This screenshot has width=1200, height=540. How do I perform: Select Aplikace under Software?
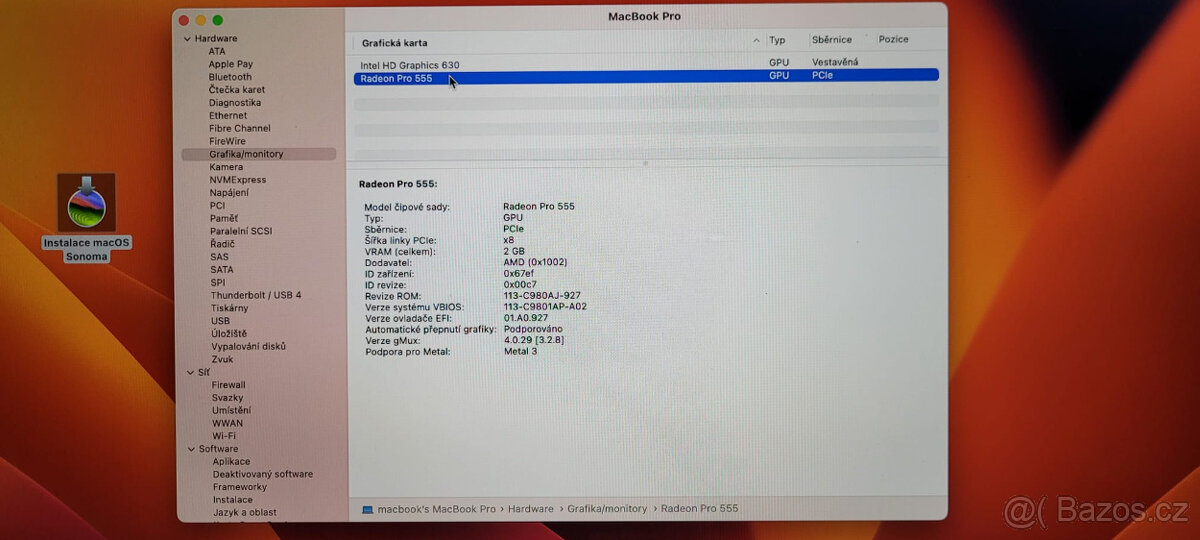coord(232,462)
